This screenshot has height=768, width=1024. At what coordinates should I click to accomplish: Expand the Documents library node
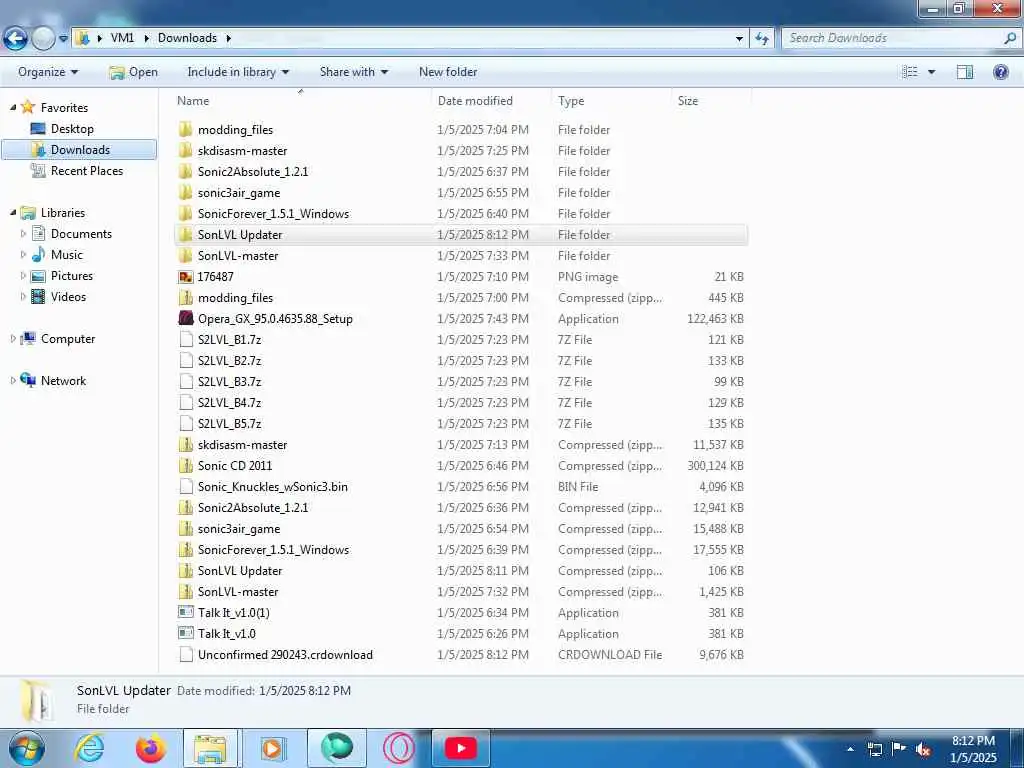pos(24,233)
